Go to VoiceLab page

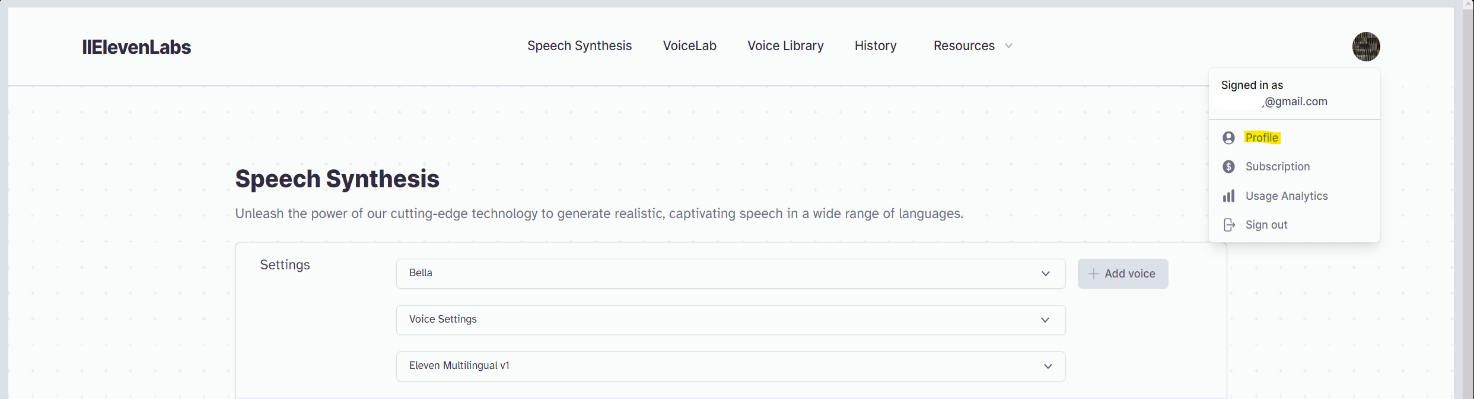click(690, 46)
